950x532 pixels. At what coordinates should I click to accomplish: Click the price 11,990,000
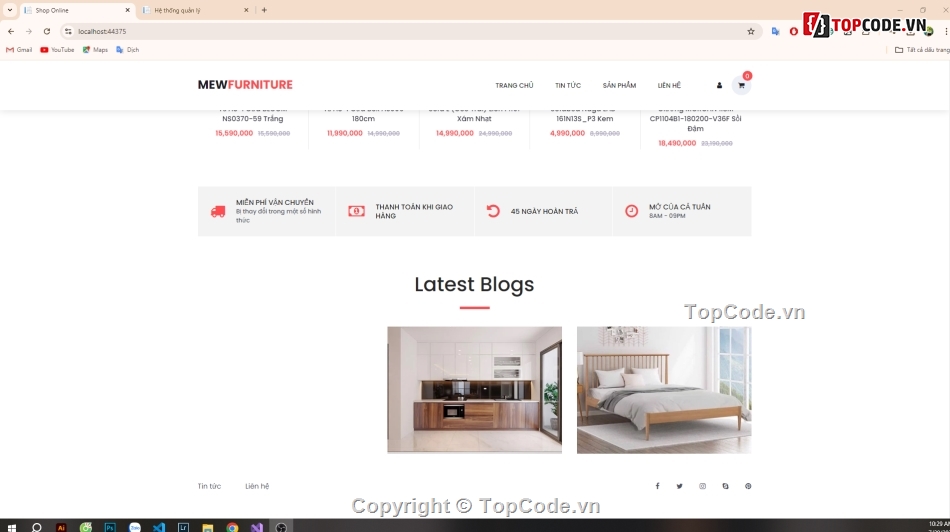345,133
